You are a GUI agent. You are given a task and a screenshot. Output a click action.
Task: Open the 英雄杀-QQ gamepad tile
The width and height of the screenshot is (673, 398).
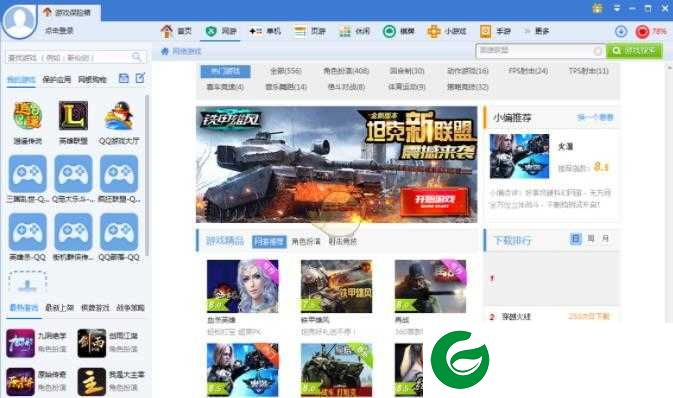pyautogui.click(x=27, y=232)
